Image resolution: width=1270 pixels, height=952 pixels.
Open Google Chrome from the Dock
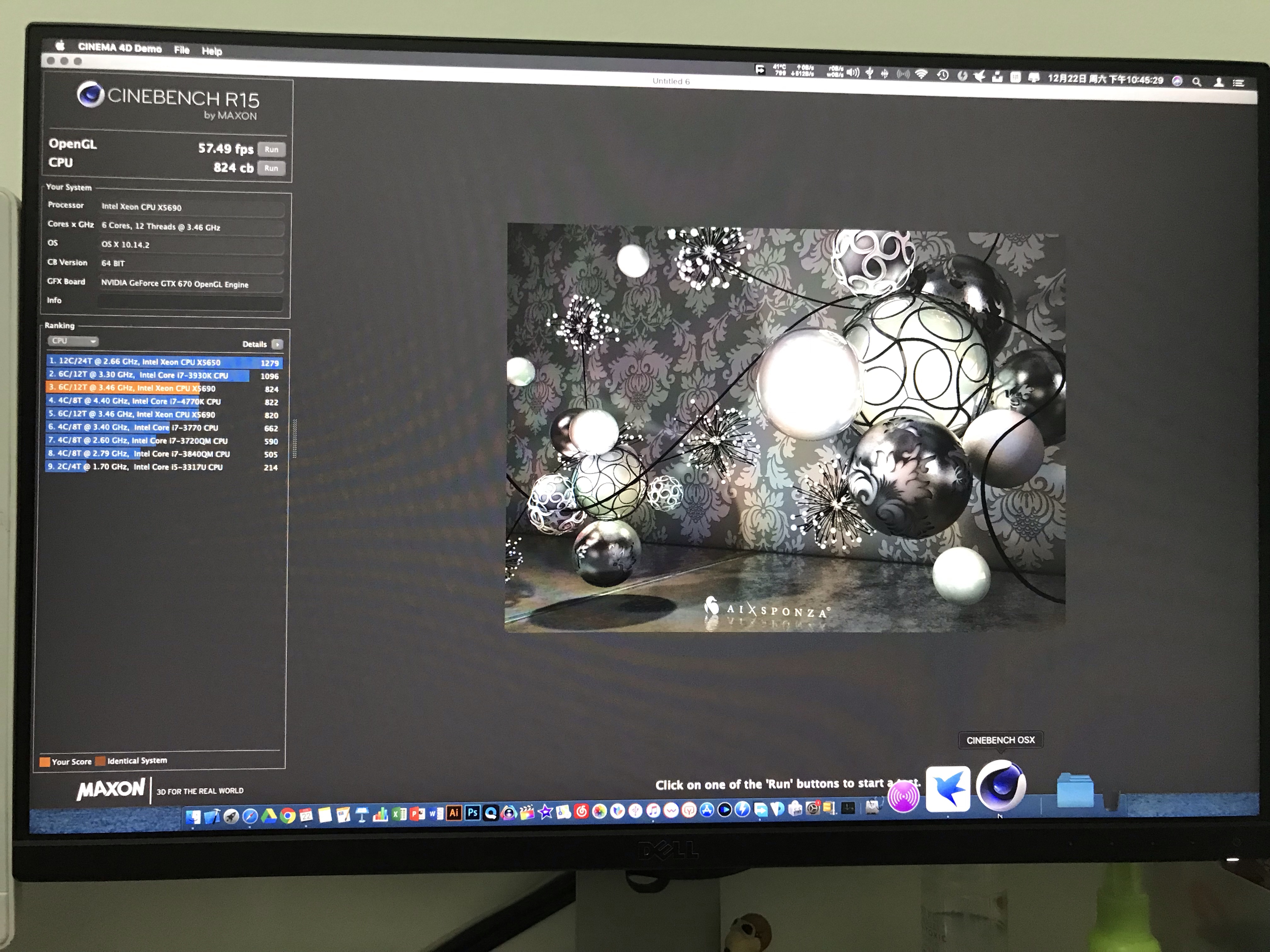click(288, 815)
